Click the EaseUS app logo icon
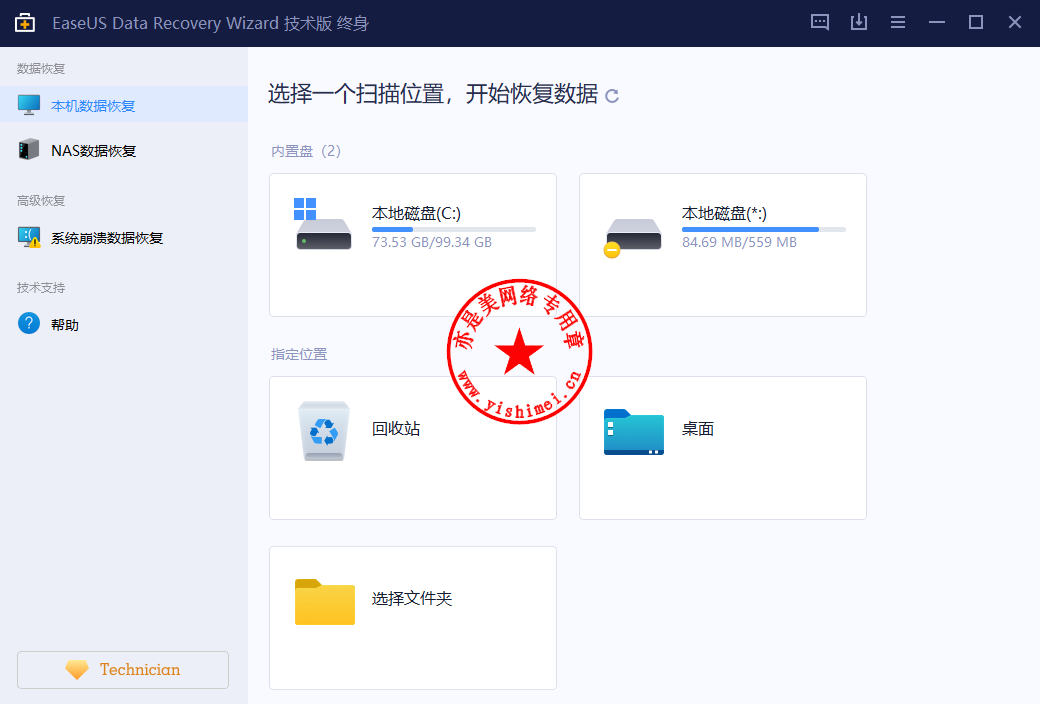1040x704 pixels. click(25, 23)
